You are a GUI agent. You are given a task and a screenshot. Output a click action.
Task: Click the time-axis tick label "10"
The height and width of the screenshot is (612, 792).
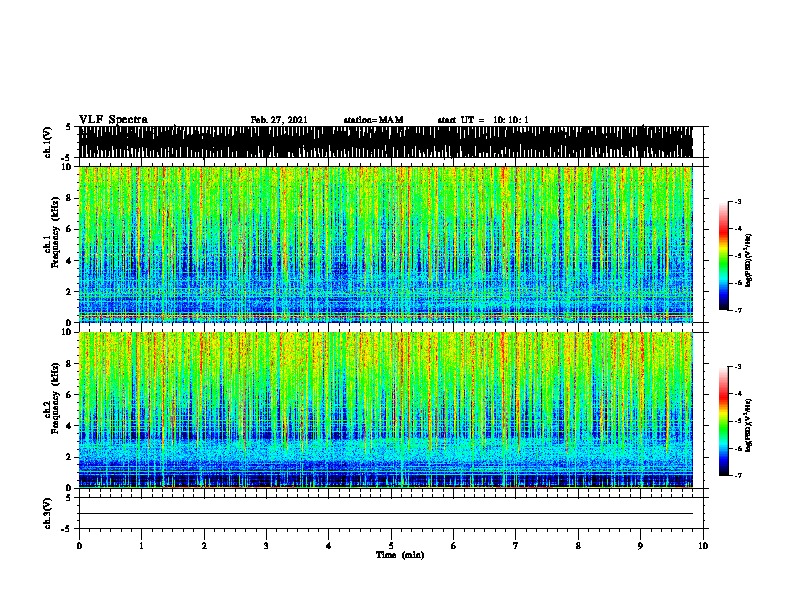pos(703,546)
